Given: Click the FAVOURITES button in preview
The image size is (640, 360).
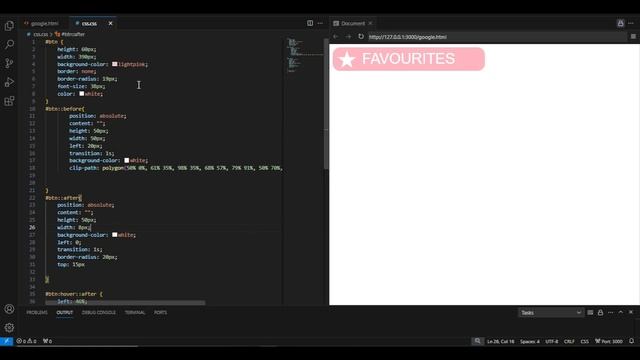Looking at the screenshot, I should (x=409, y=59).
